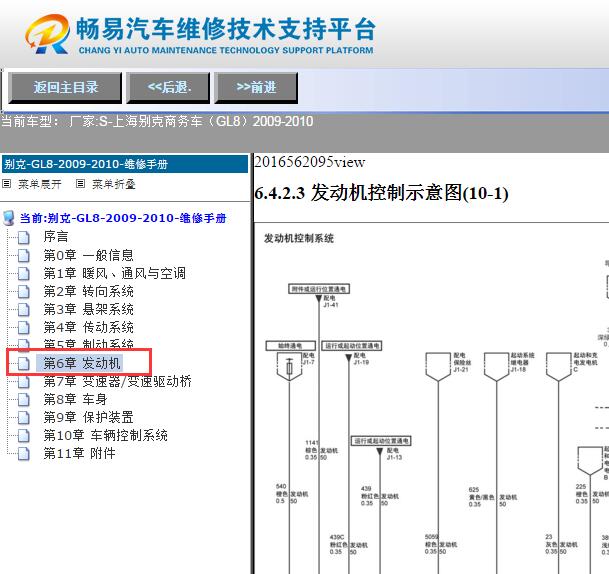Open the current manual root link 当前:别克-GL8-2009-2010-维修手册
The image size is (609, 574).
[x=123, y=218]
